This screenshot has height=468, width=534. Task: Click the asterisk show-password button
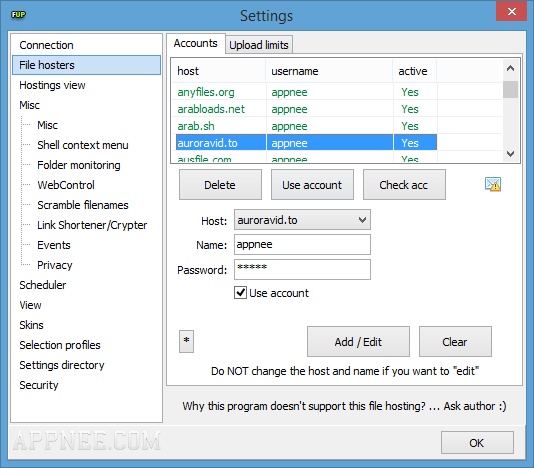click(x=186, y=341)
